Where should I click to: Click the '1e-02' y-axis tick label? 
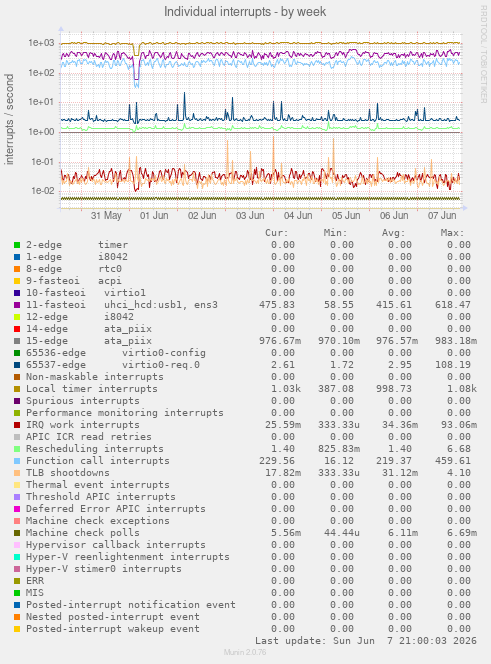point(43,191)
